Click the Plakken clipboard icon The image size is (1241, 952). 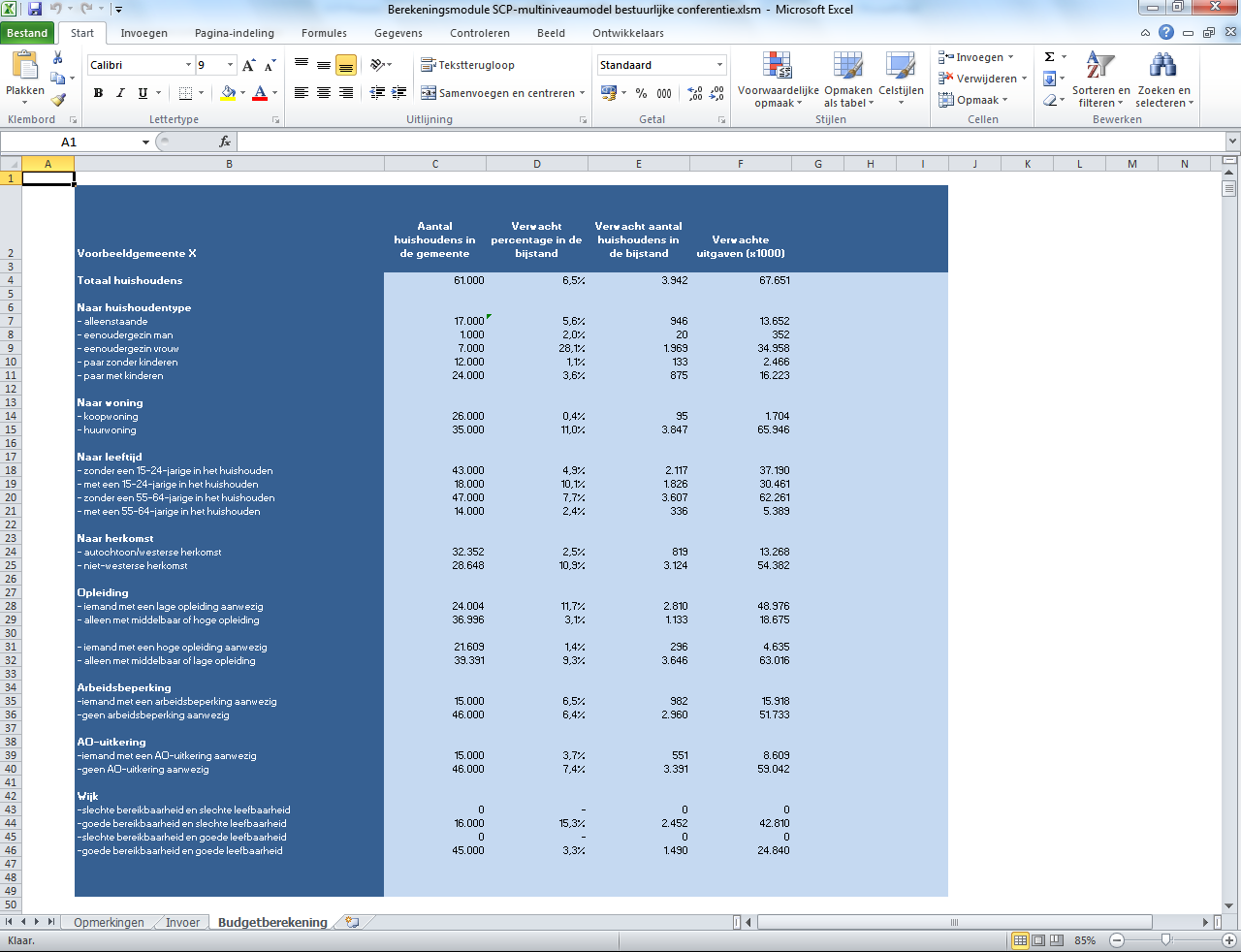pyautogui.click(x=24, y=65)
